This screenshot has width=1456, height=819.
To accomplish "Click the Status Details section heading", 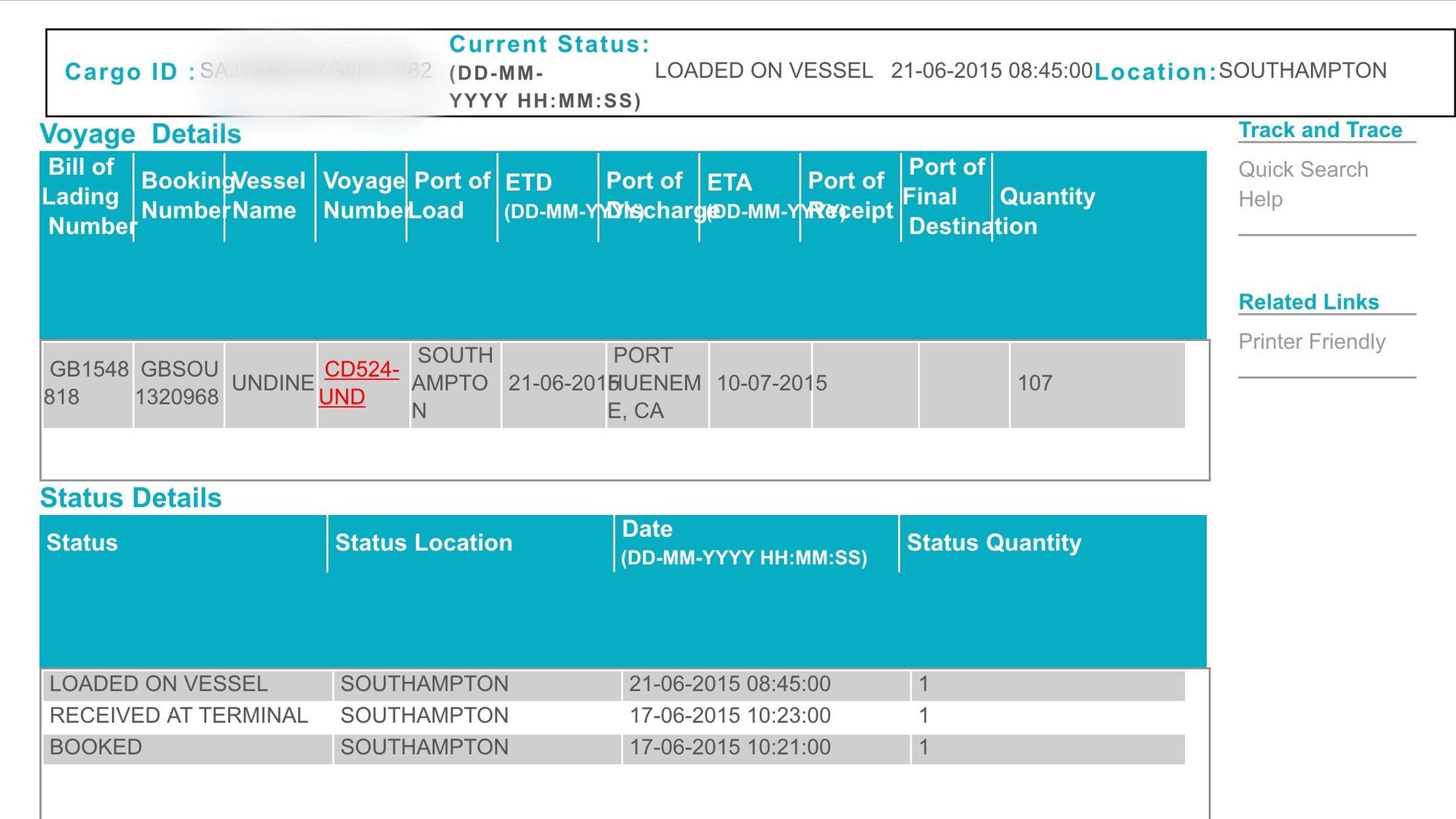I will (x=130, y=498).
